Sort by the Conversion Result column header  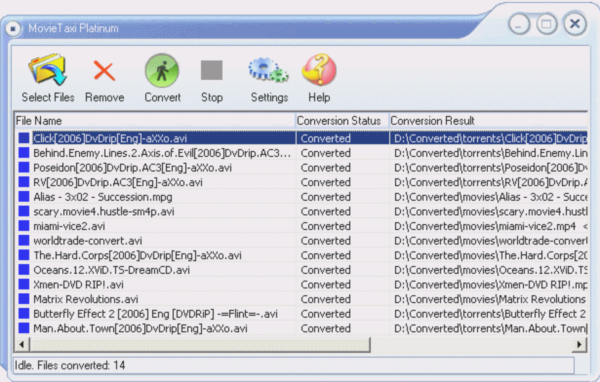(488, 121)
